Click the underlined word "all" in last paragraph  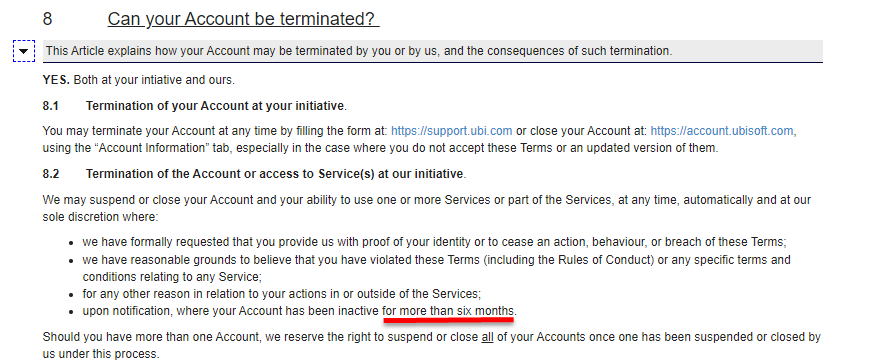coord(487,337)
